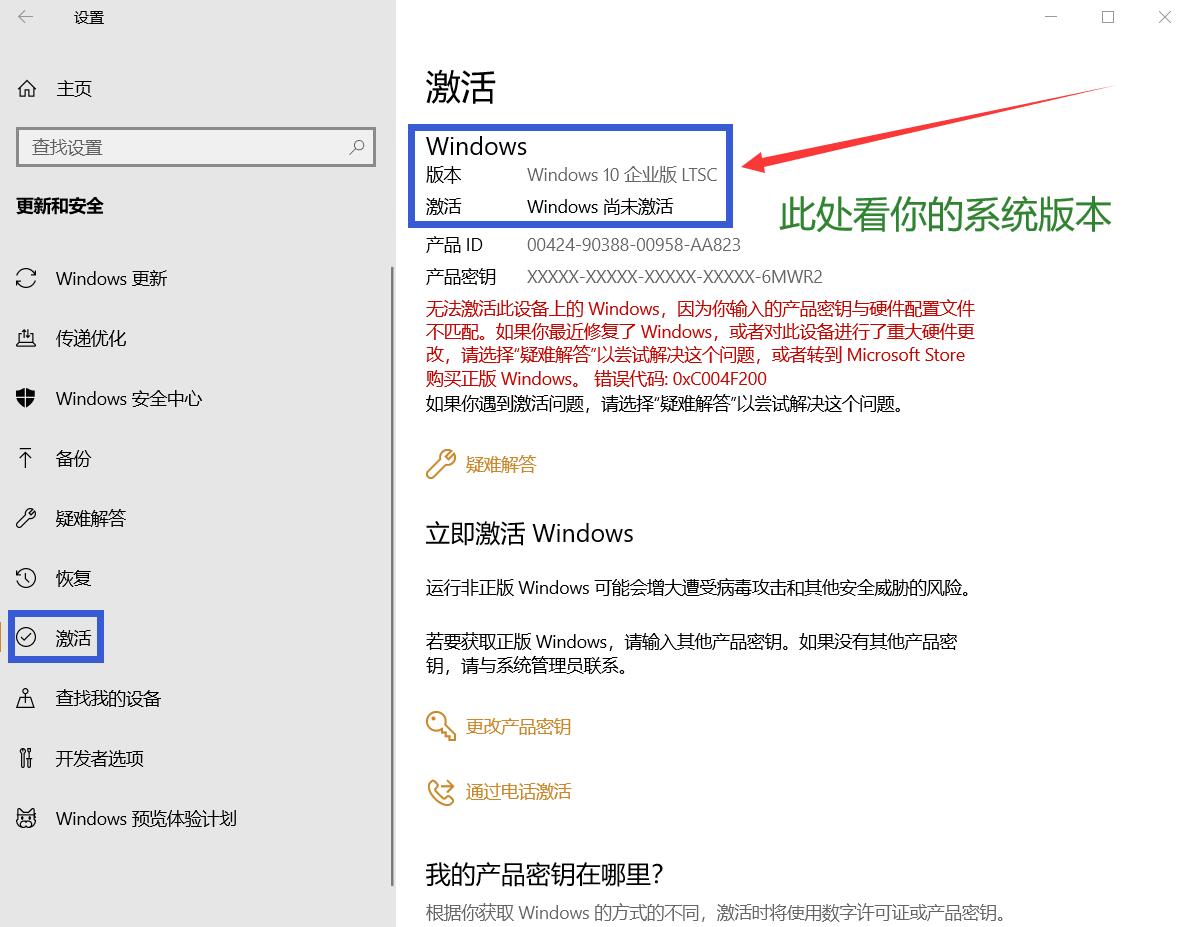Image resolution: width=1185 pixels, height=927 pixels.
Task: Open 查找我的设备 page
Action: point(108,698)
